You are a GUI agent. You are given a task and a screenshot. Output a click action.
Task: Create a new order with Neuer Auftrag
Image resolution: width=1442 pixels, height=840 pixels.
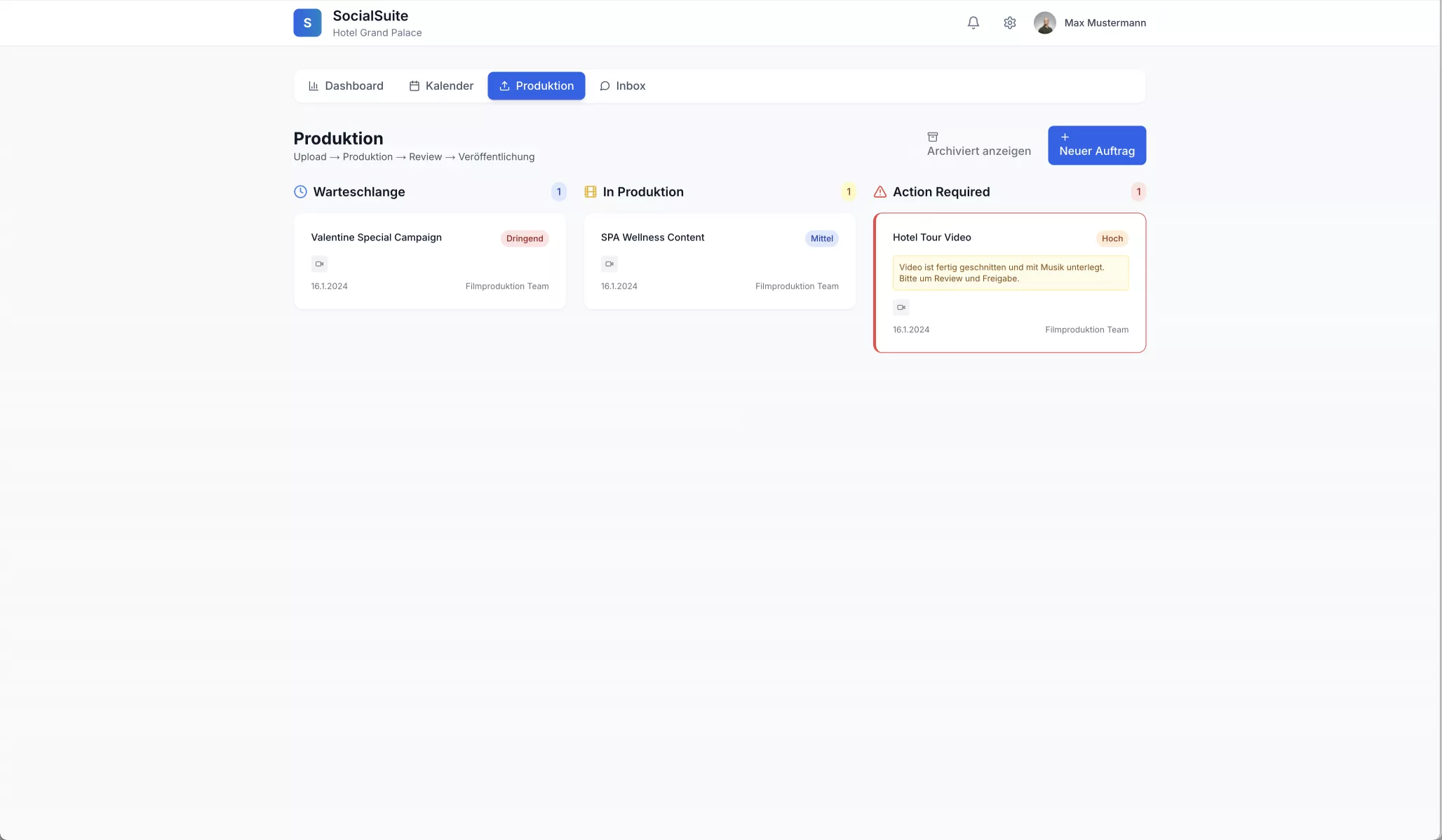tap(1096, 145)
